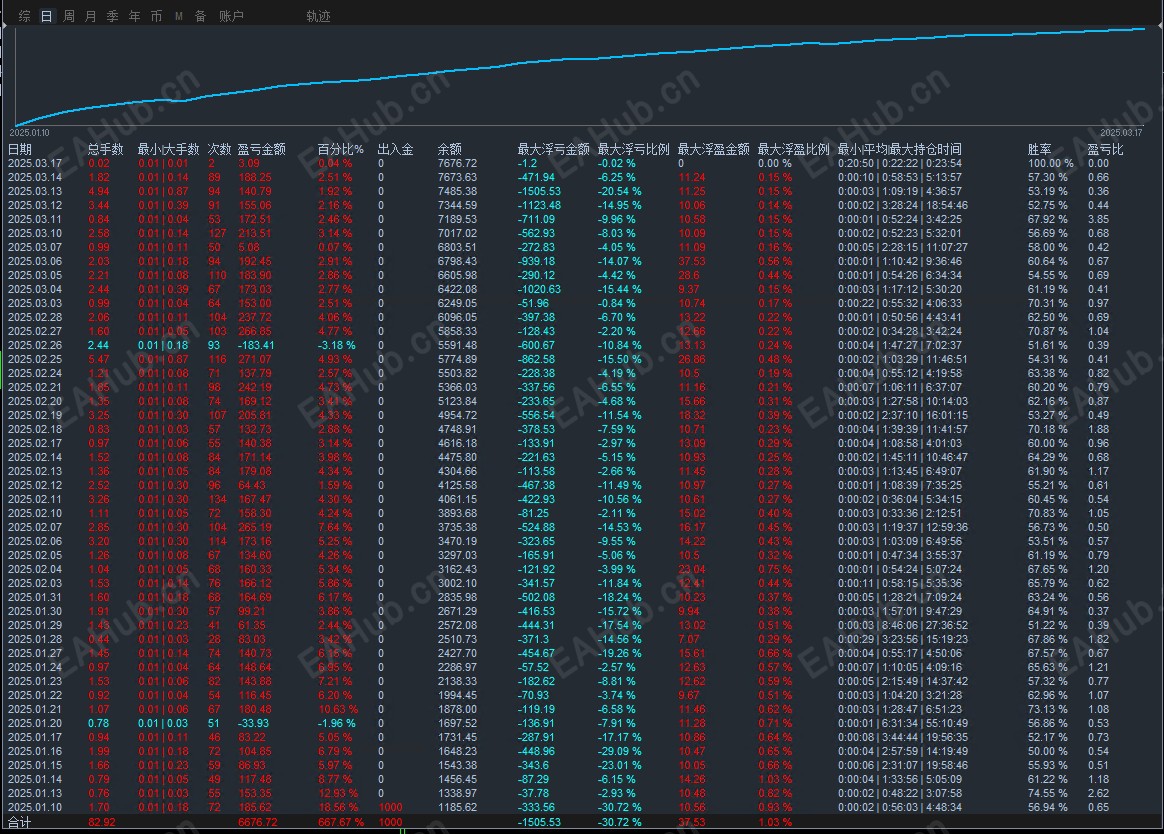The width and height of the screenshot is (1164, 834).
Task: Click holding time 0:20:50 | 0:22:22 | 0:23:54
Action: coord(899,163)
